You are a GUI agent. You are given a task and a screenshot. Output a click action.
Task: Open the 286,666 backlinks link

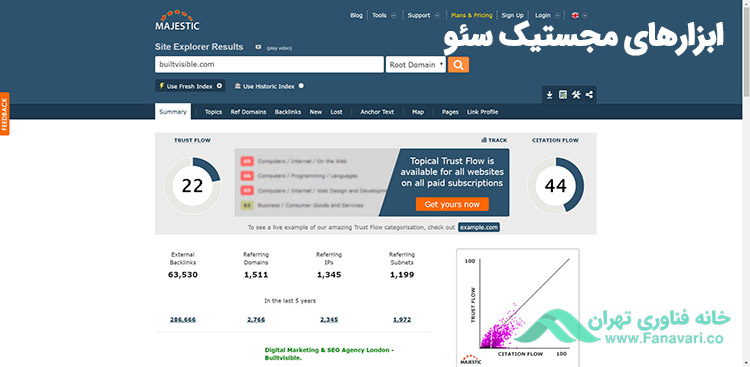pos(183,320)
